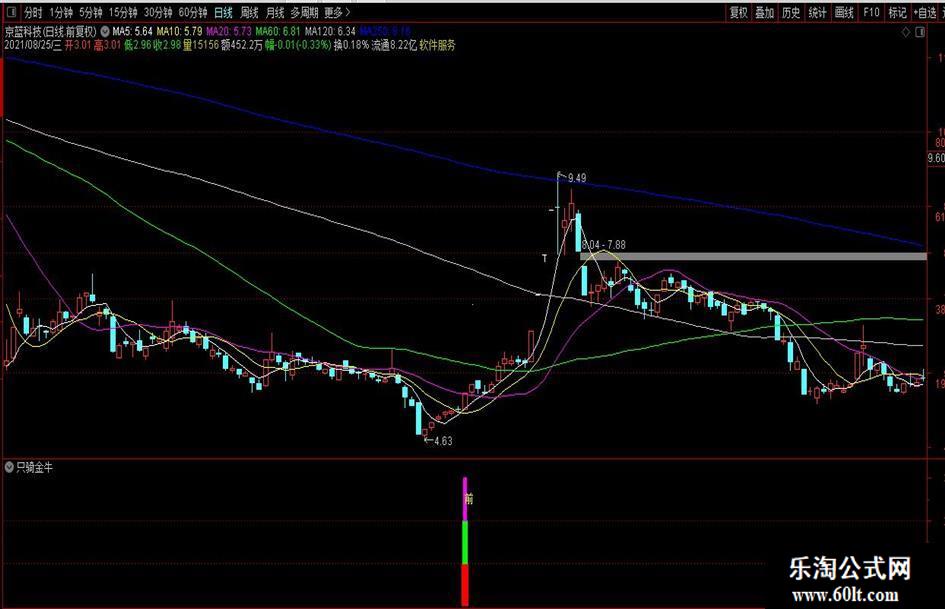Click the 只骑金牛 signal bar
Viewport: 945px width, 609px height.
(x=465, y=541)
